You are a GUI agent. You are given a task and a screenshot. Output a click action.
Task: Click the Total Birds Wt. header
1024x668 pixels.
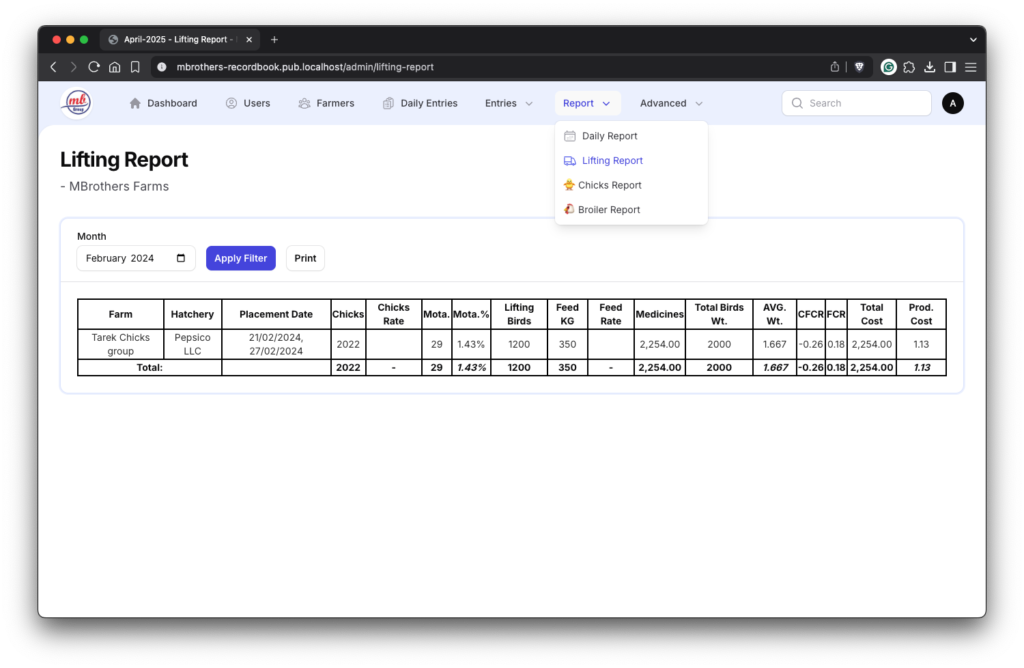[719, 314]
